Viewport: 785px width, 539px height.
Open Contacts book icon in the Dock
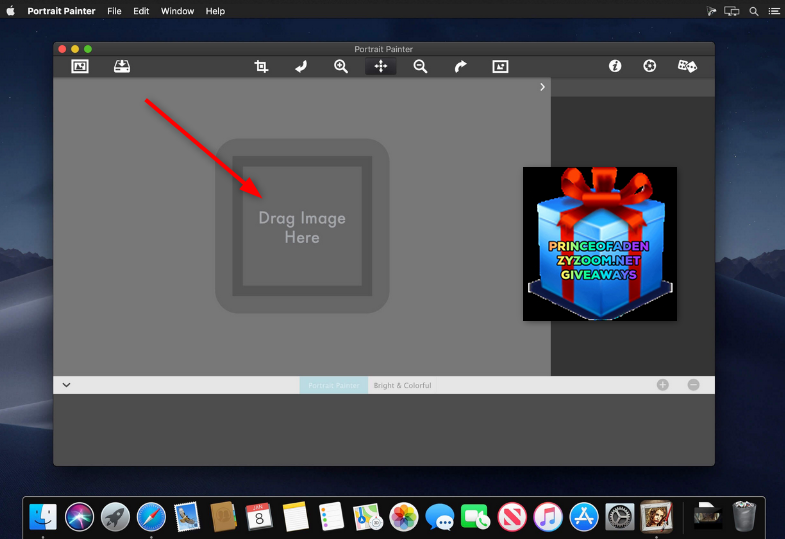coord(223,516)
